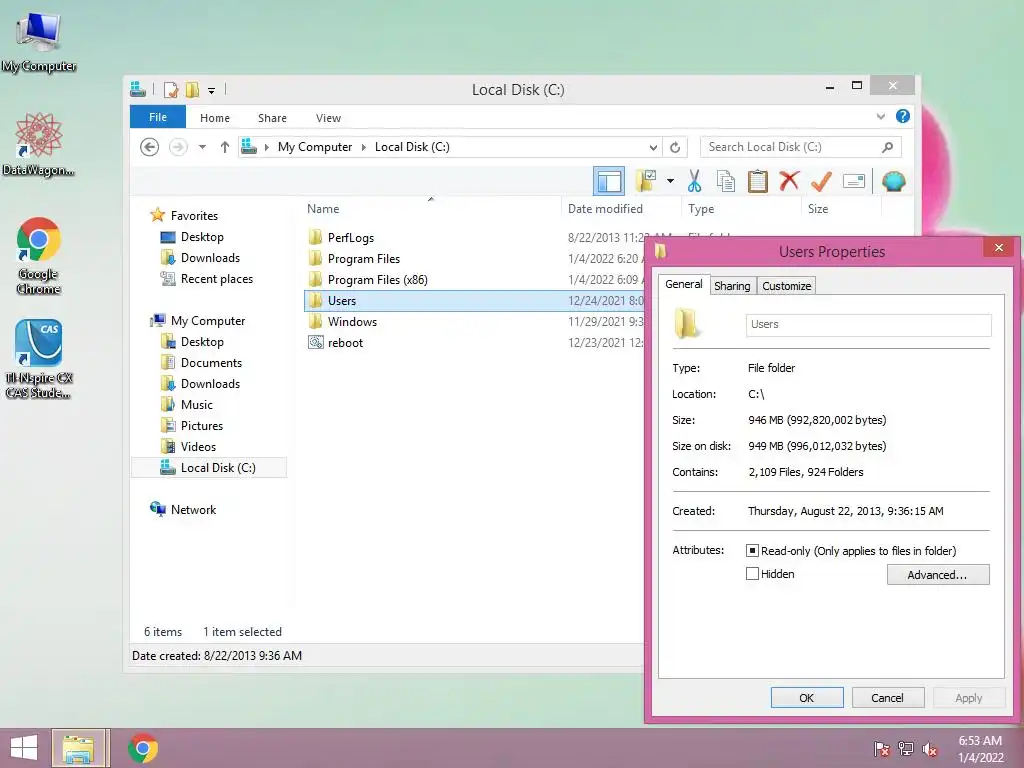Open the Customize Quick Access Toolbar dropdown
The height and width of the screenshot is (768, 1024).
coord(211,90)
